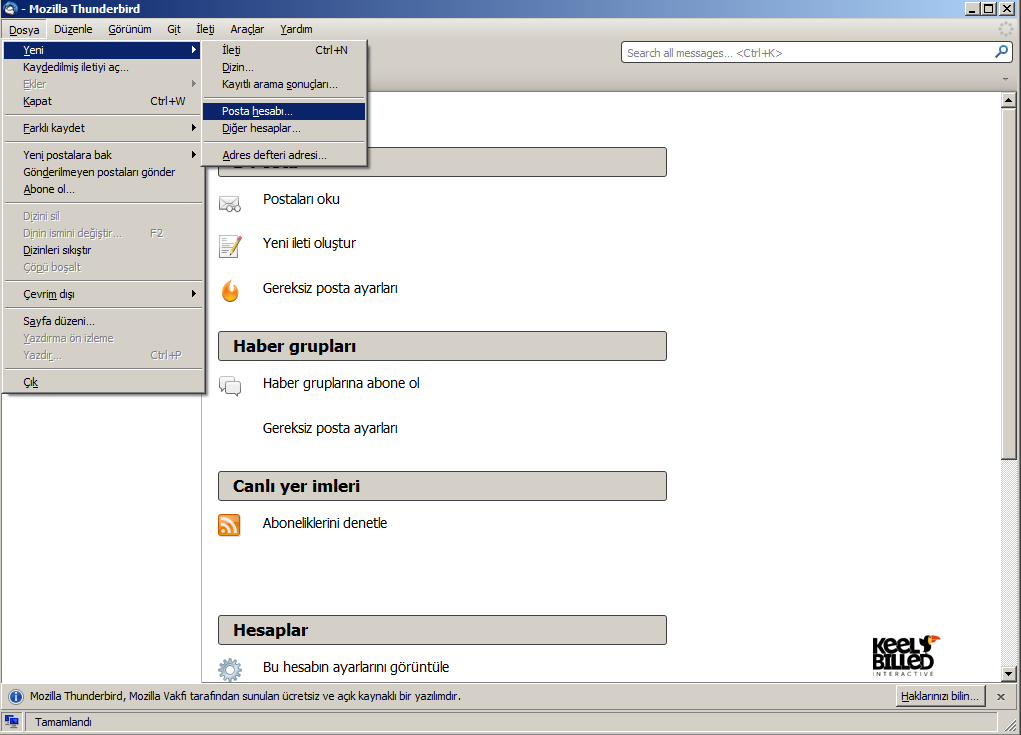This screenshot has height=735, width=1021.
Task: Select Posta hesabı... menu entry
Action: tap(284, 111)
